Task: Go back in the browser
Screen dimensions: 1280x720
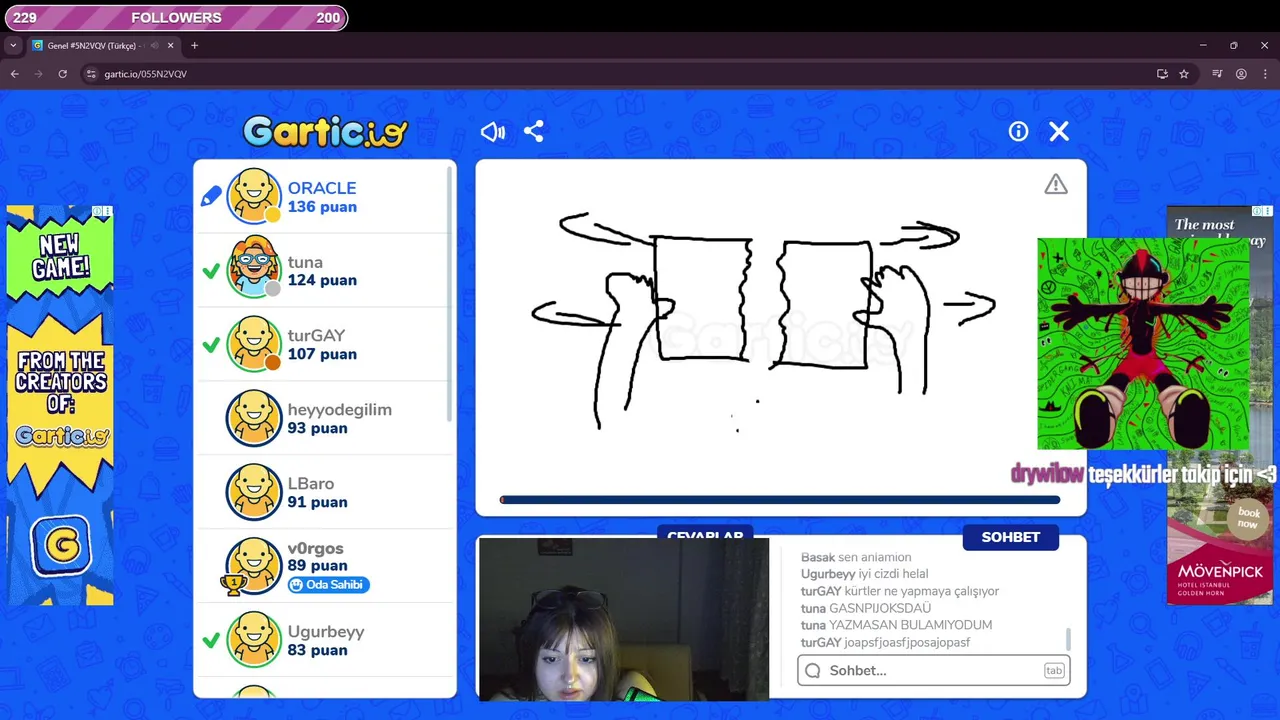Action: (14, 74)
